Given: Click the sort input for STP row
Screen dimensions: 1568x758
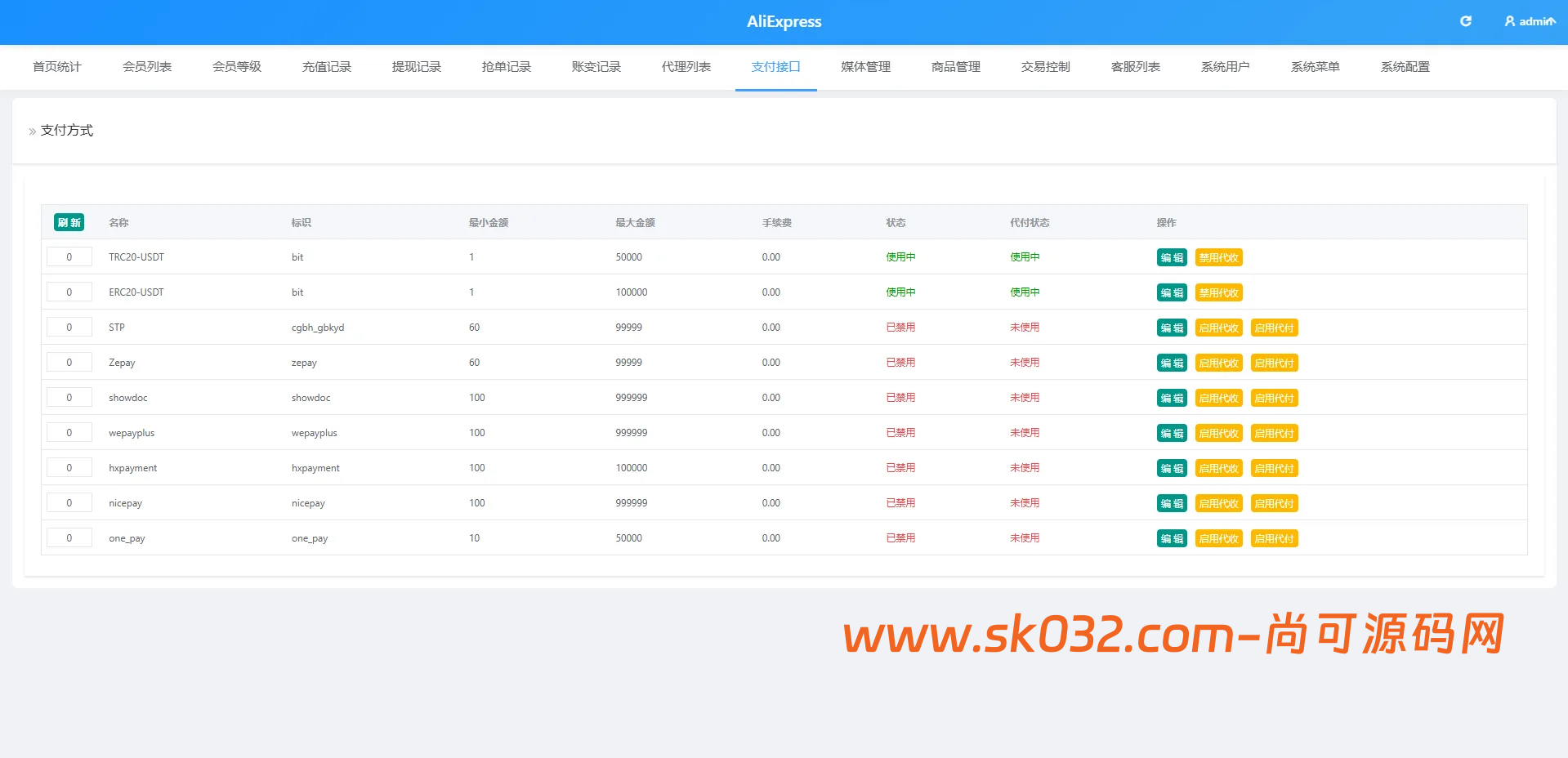Looking at the screenshot, I should click(x=69, y=327).
